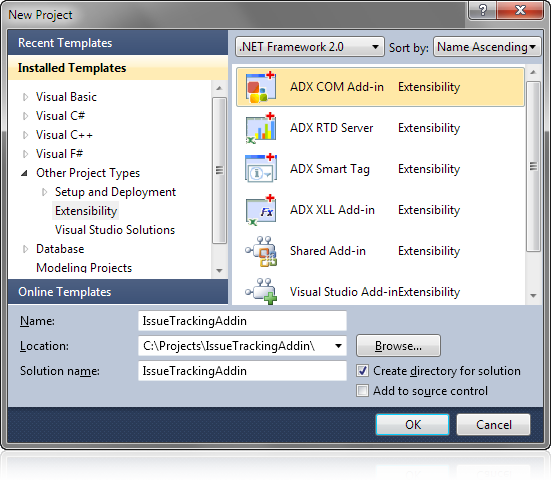Click the Browse... button
The width and height of the screenshot is (551, 480).
[x=398, y=346]
